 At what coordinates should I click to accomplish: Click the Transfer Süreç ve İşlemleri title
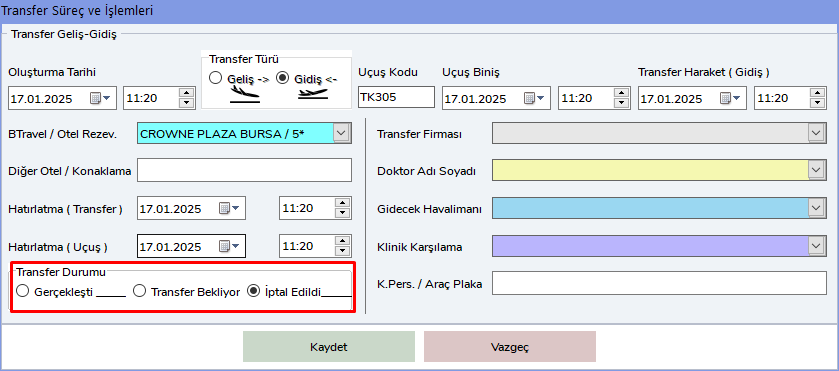point(77,11)
